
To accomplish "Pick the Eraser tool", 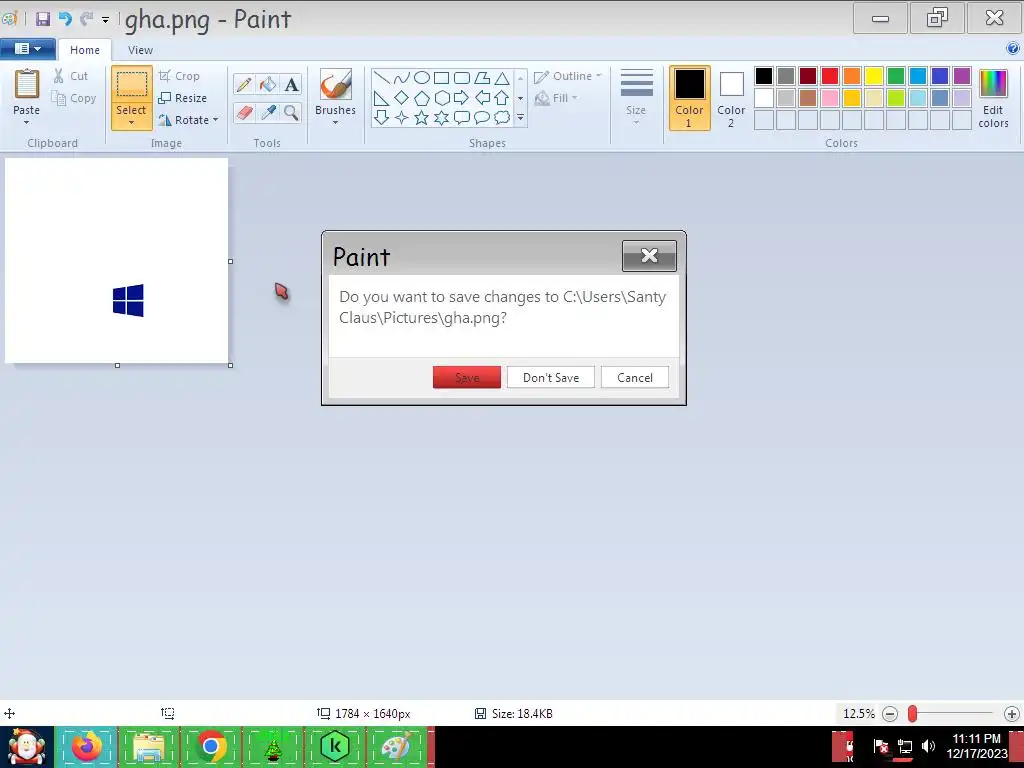I will [244, 112].
